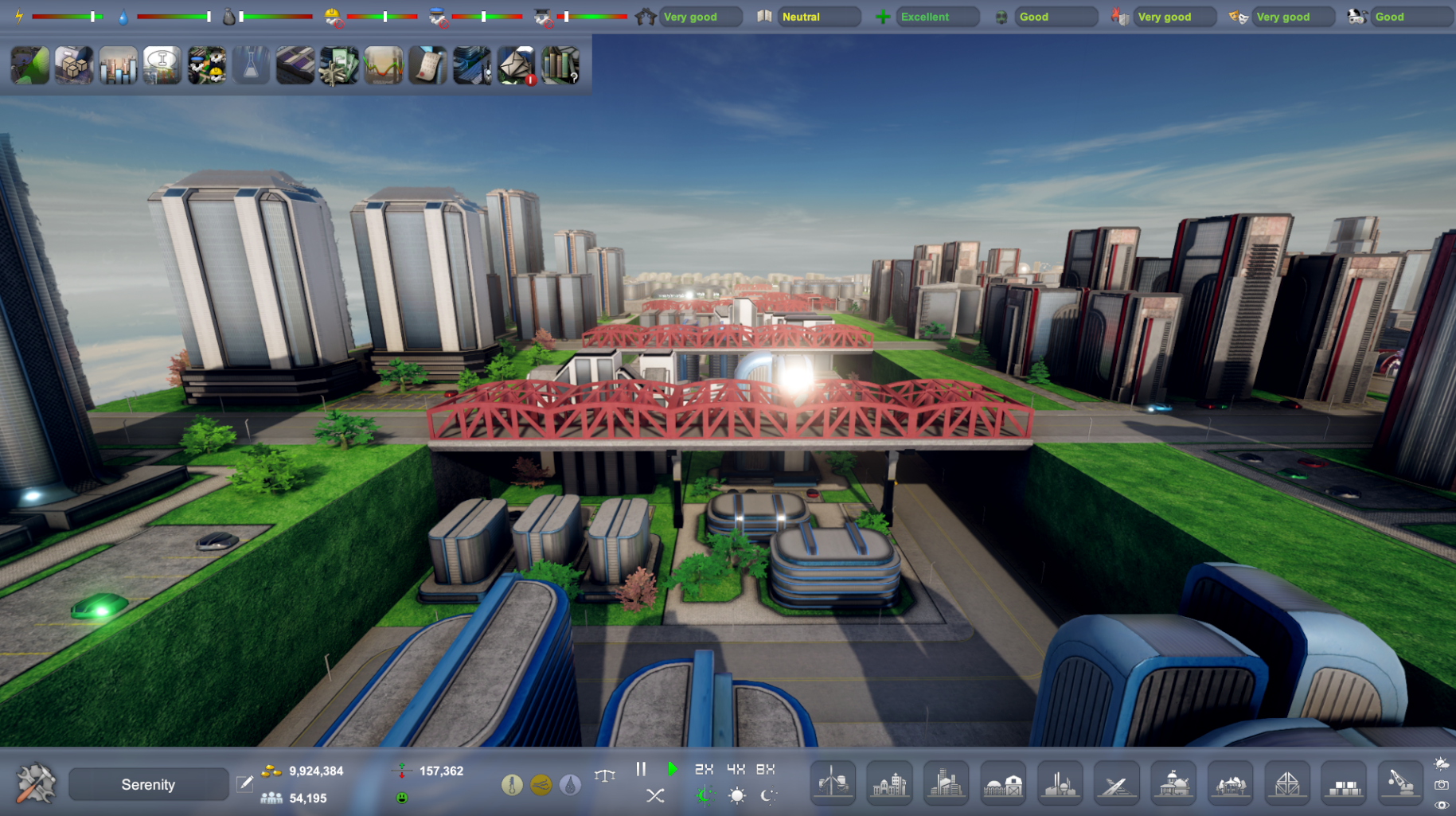The image size is (1456, 816).
Task: Open the research flask icon
Action: 251,65
